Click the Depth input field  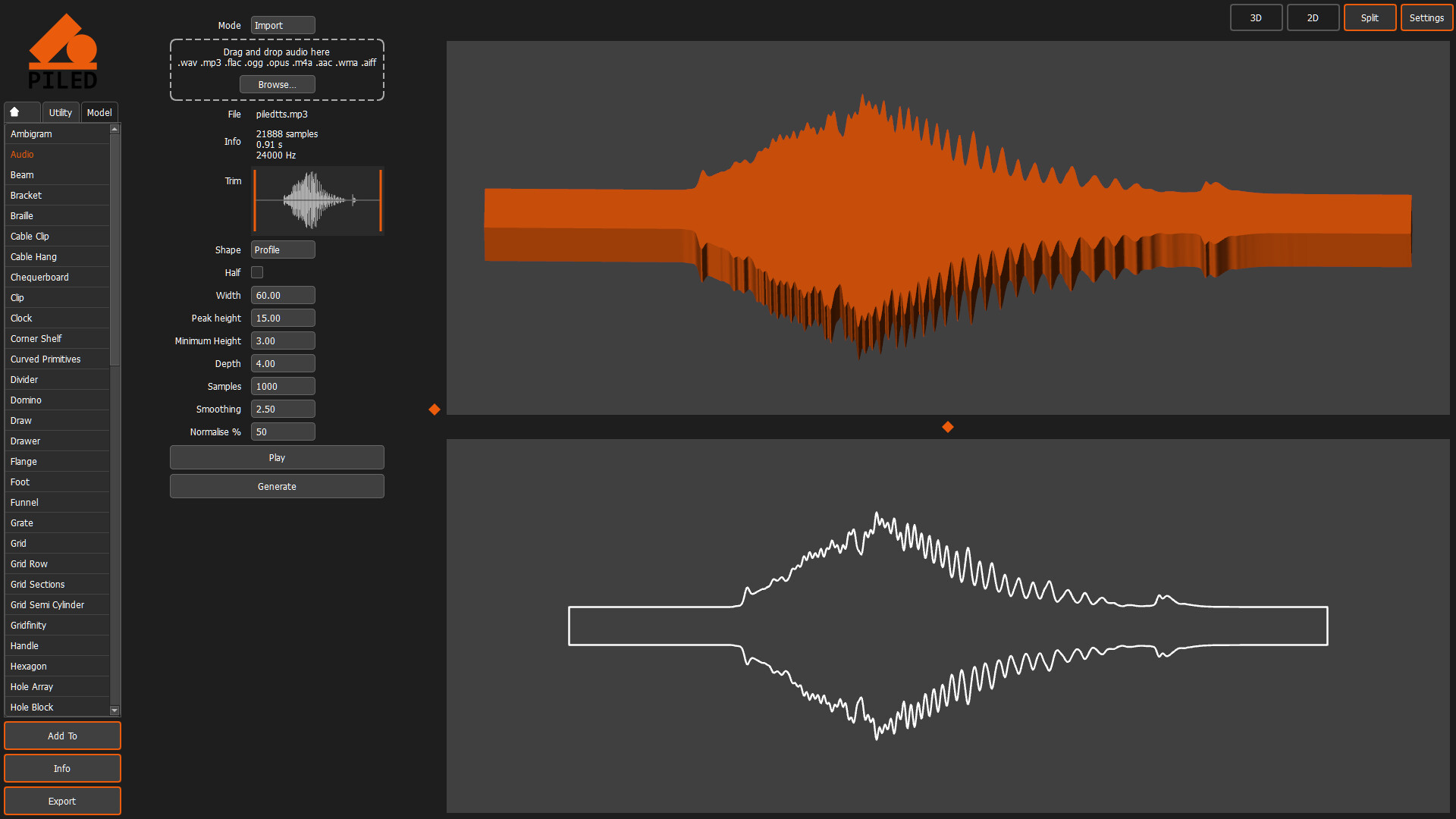click(x=283, y=364)
